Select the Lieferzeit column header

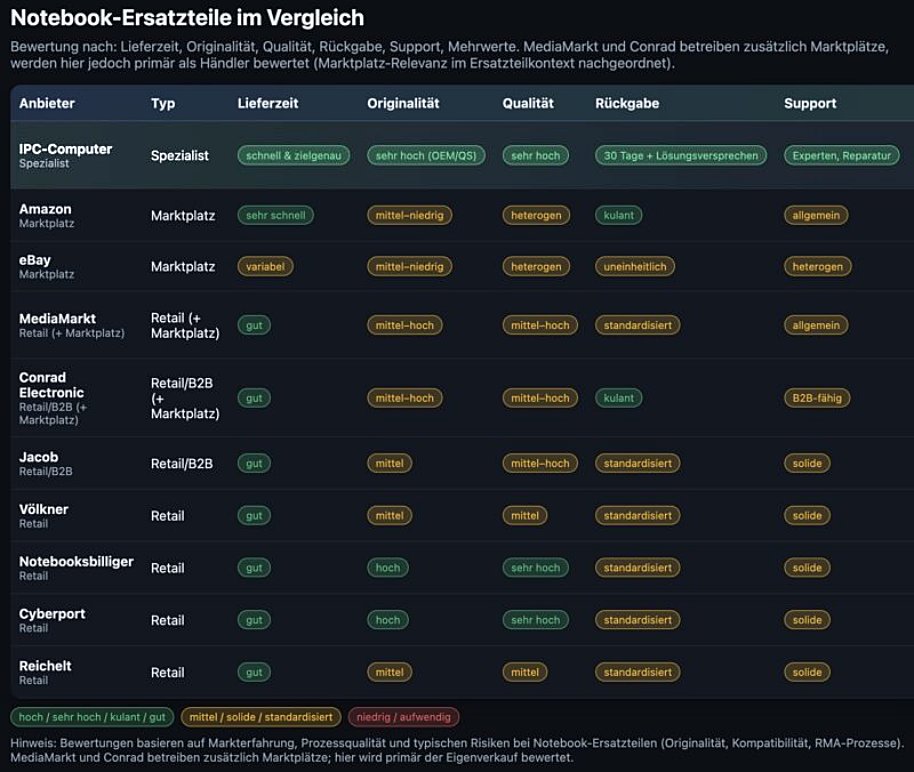267,103
